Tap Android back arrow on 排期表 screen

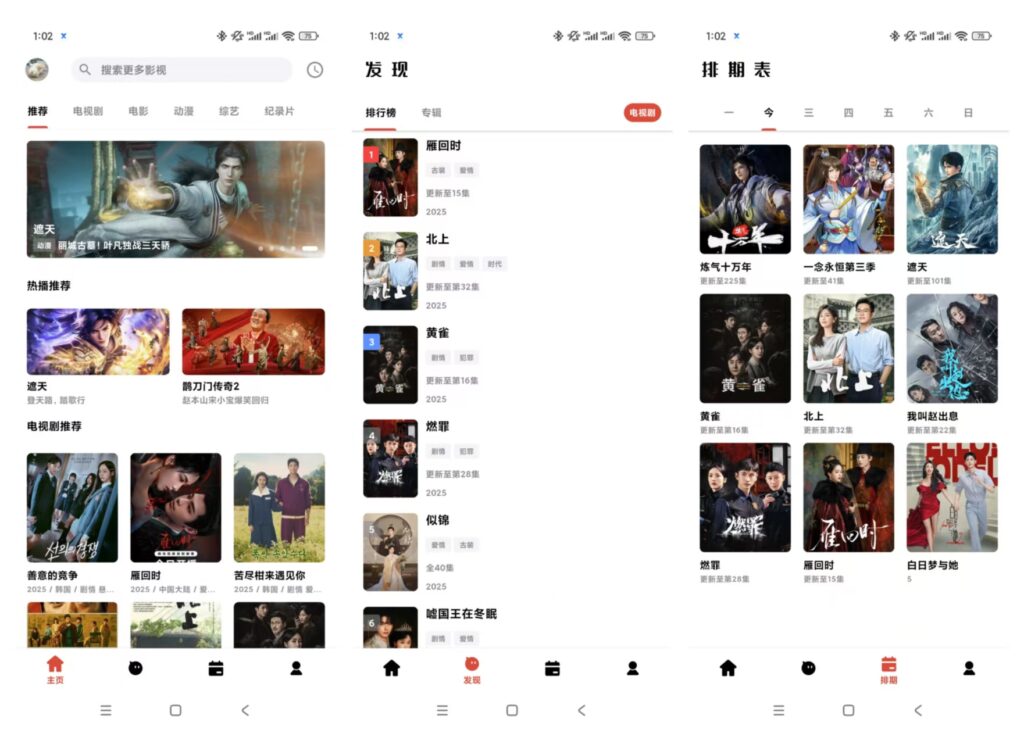point(918,710)
